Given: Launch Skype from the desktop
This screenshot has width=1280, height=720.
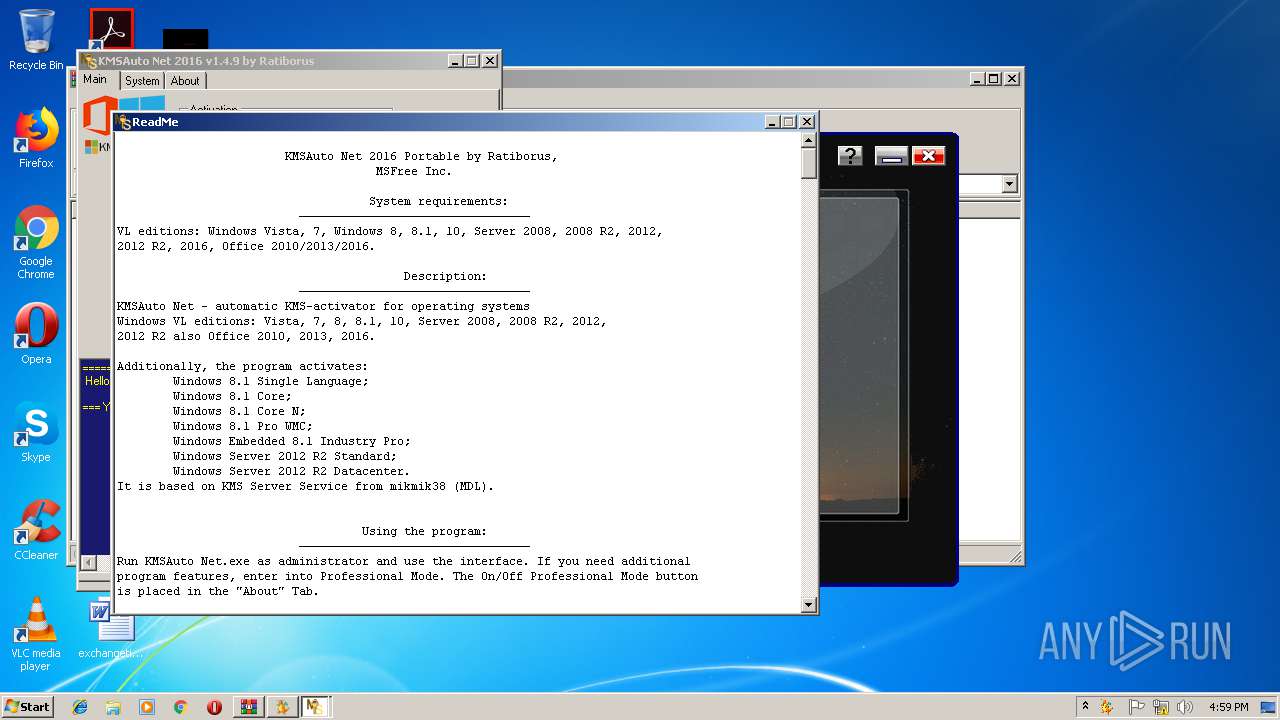Looking at the screenshot, I should [36, 432].
